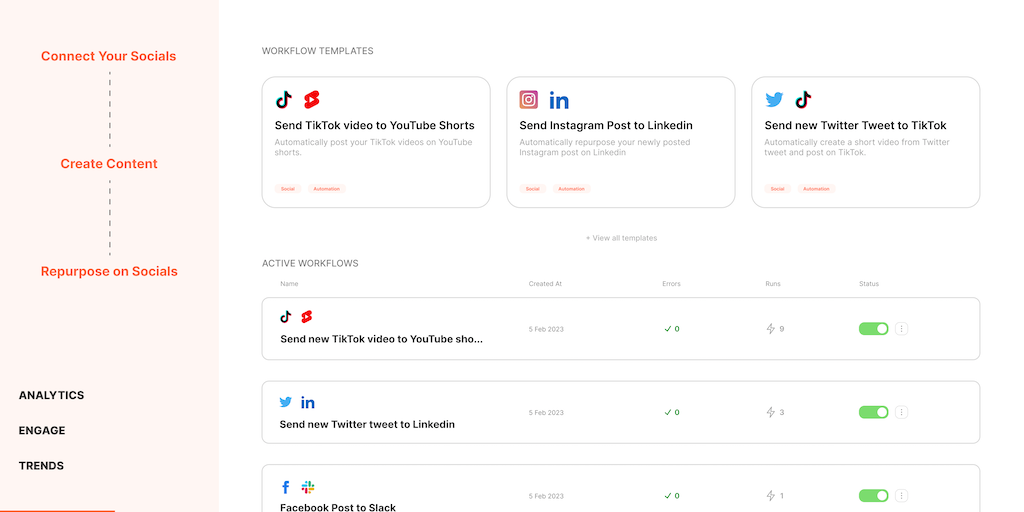
Task: Select the Connect Your Socials step
Action: coord(109,56)
